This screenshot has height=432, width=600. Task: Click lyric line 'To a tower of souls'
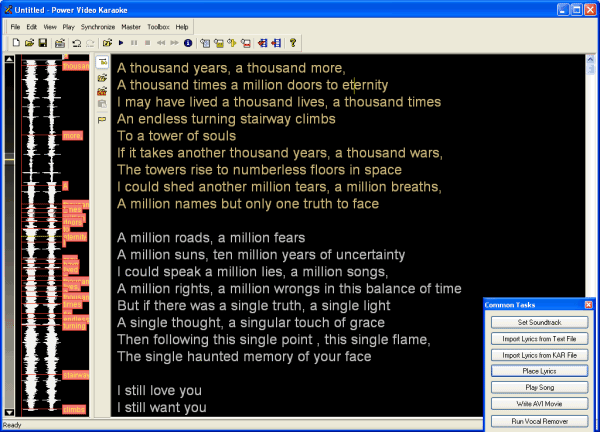[176, 136]
